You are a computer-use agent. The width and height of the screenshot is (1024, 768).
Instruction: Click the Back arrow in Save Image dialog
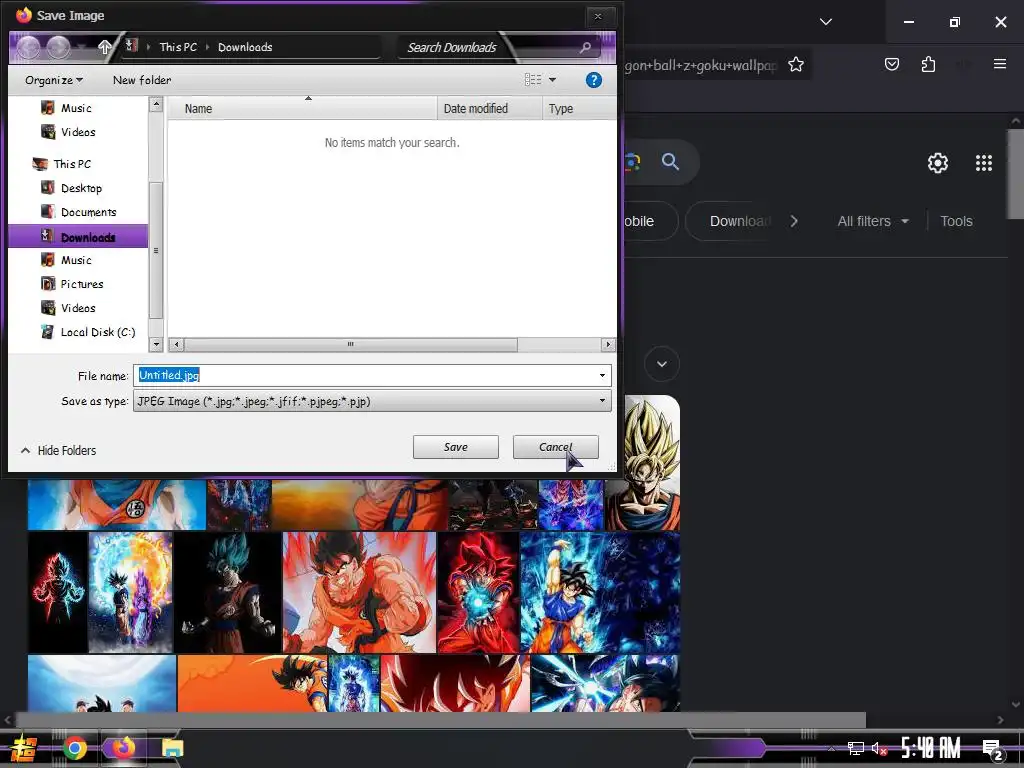click(x=29, y=47)
